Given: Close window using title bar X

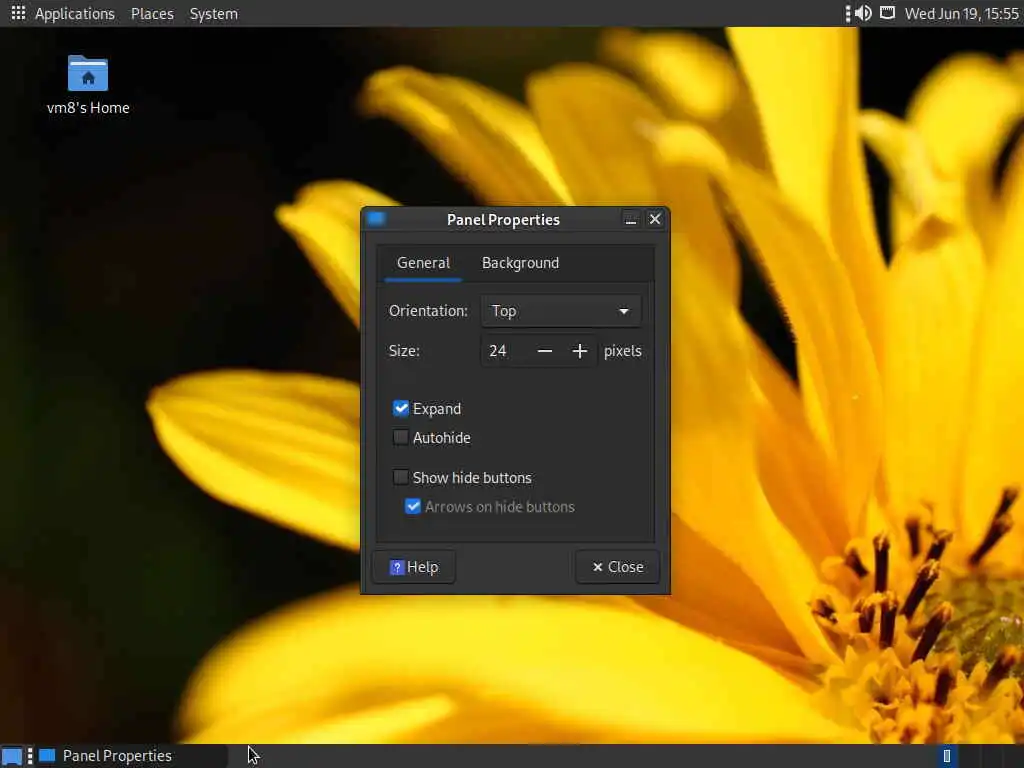Looking at the screenshot, I should tap(655, 219).
